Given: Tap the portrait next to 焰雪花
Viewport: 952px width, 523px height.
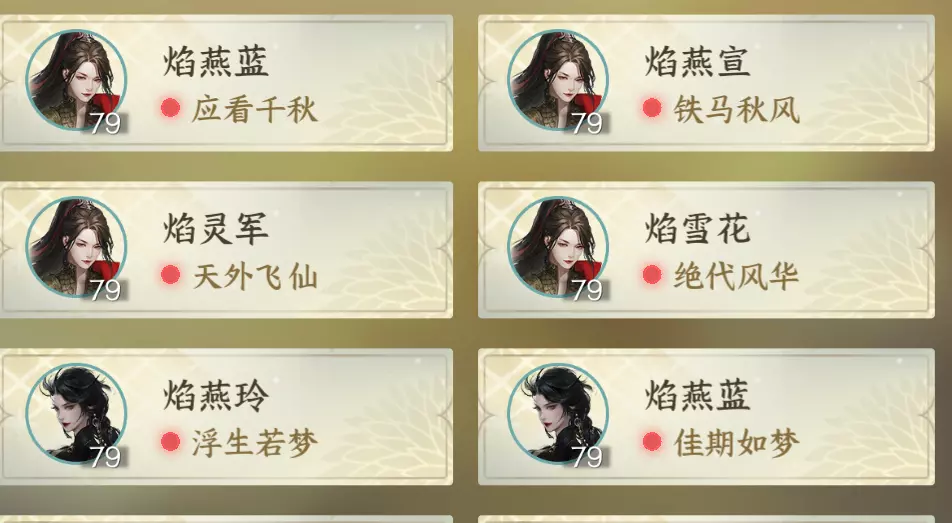Looking at the screenshot, I should tap(557, 247).
